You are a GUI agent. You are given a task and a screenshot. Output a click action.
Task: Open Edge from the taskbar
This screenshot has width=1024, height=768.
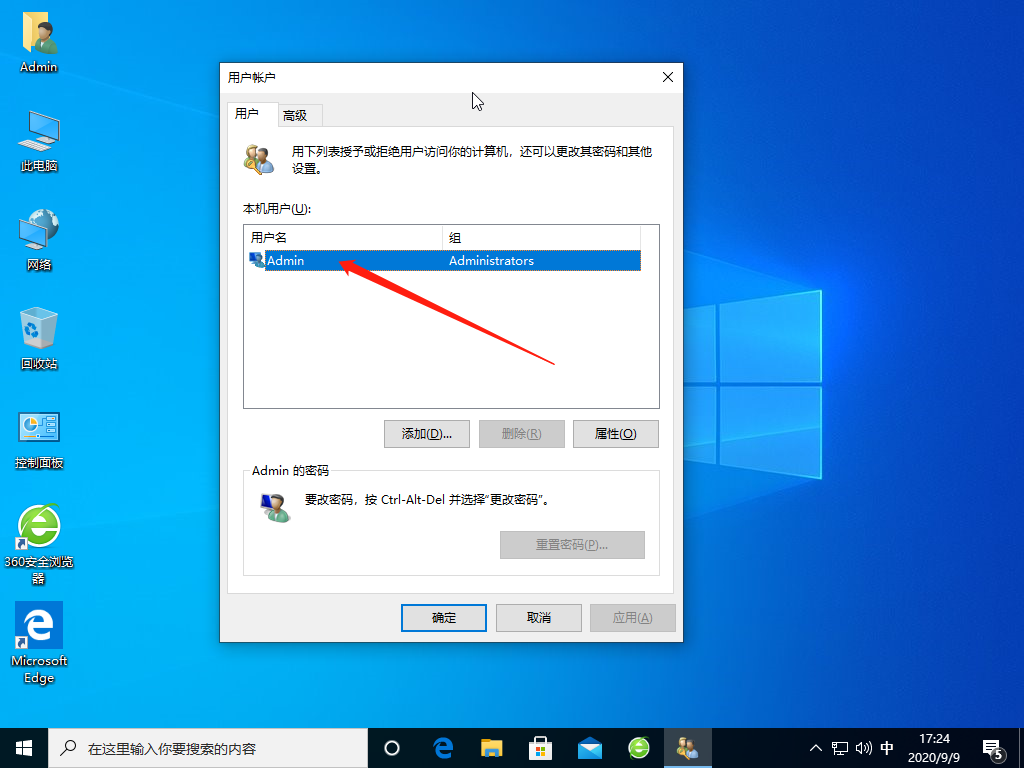443,748
